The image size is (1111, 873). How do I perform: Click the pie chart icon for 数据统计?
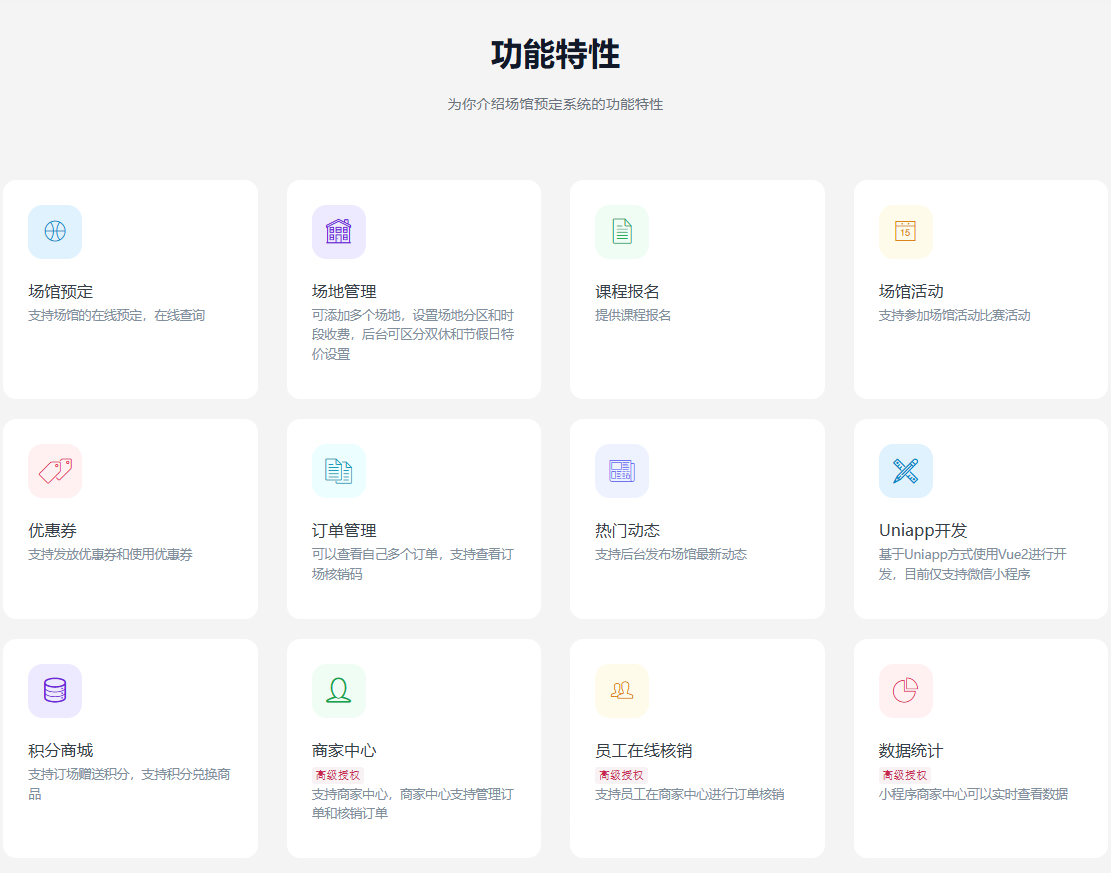click(x=905, y=690)
